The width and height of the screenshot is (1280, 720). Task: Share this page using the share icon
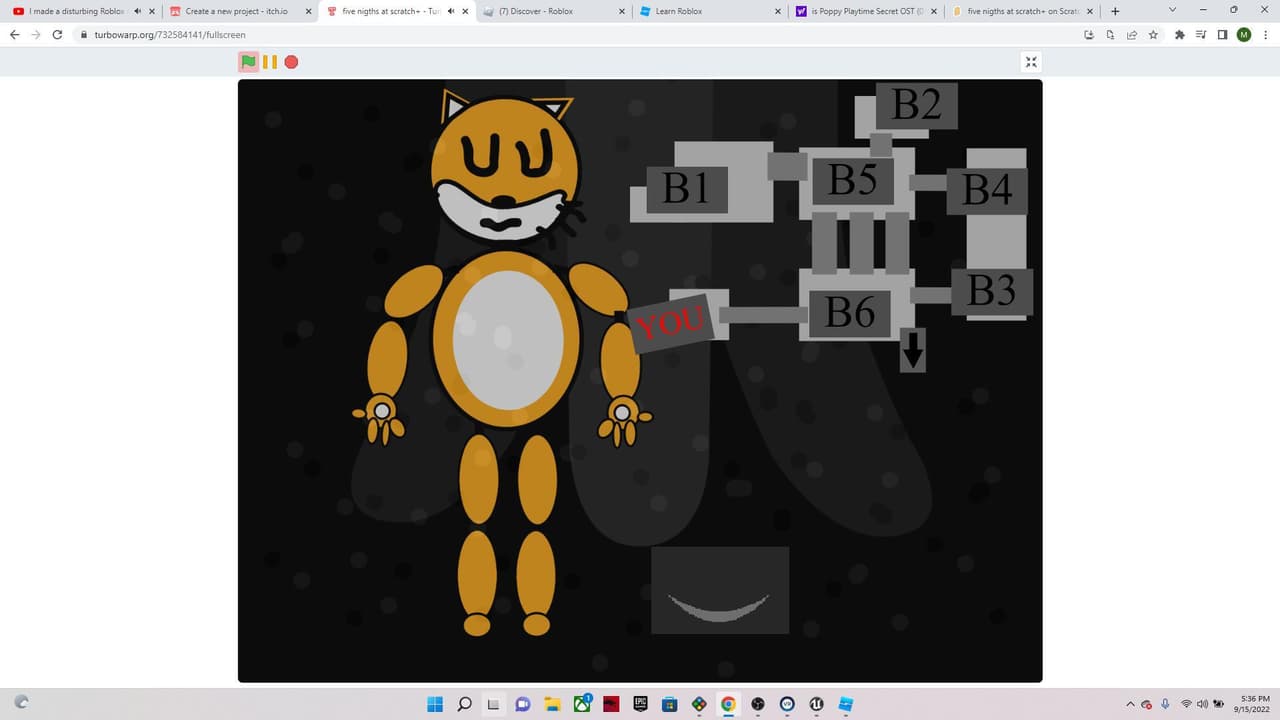[x=1132, y=34]
